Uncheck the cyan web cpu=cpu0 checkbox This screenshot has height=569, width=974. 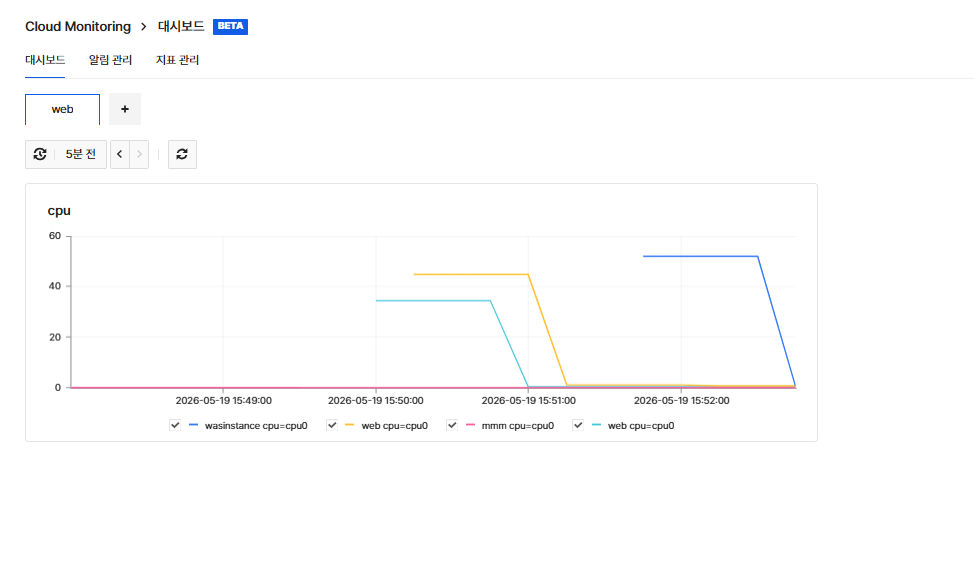[578, 426]
